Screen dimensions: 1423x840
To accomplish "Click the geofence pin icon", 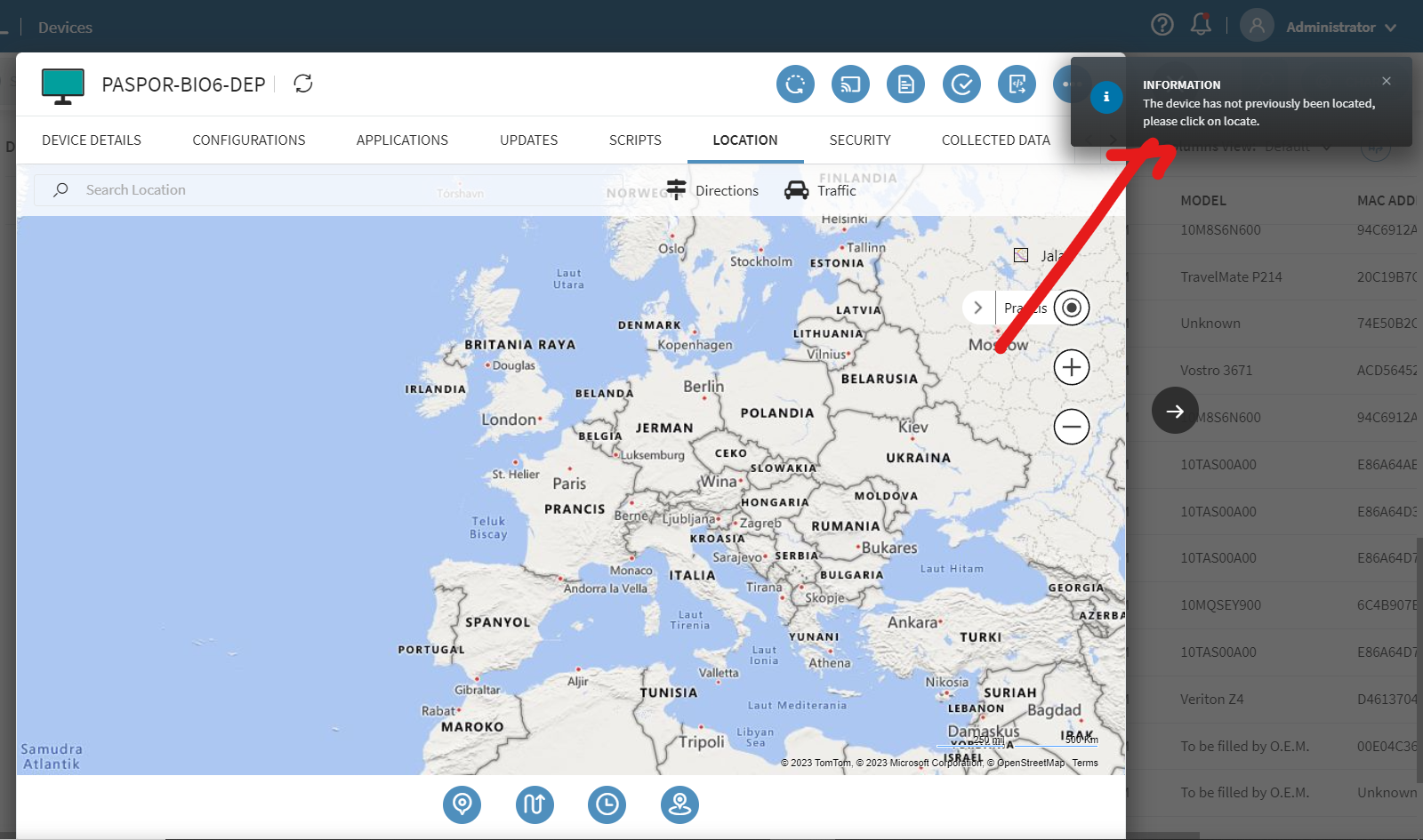I will (679, 804).
